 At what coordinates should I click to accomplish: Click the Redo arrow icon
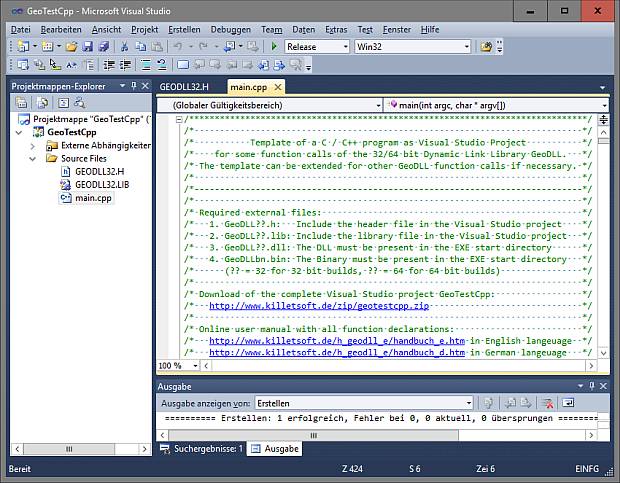203,47
